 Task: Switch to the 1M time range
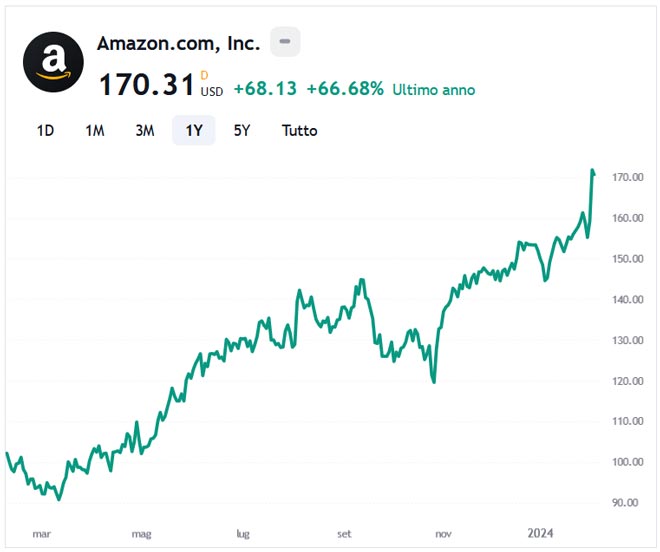[95, 130]
